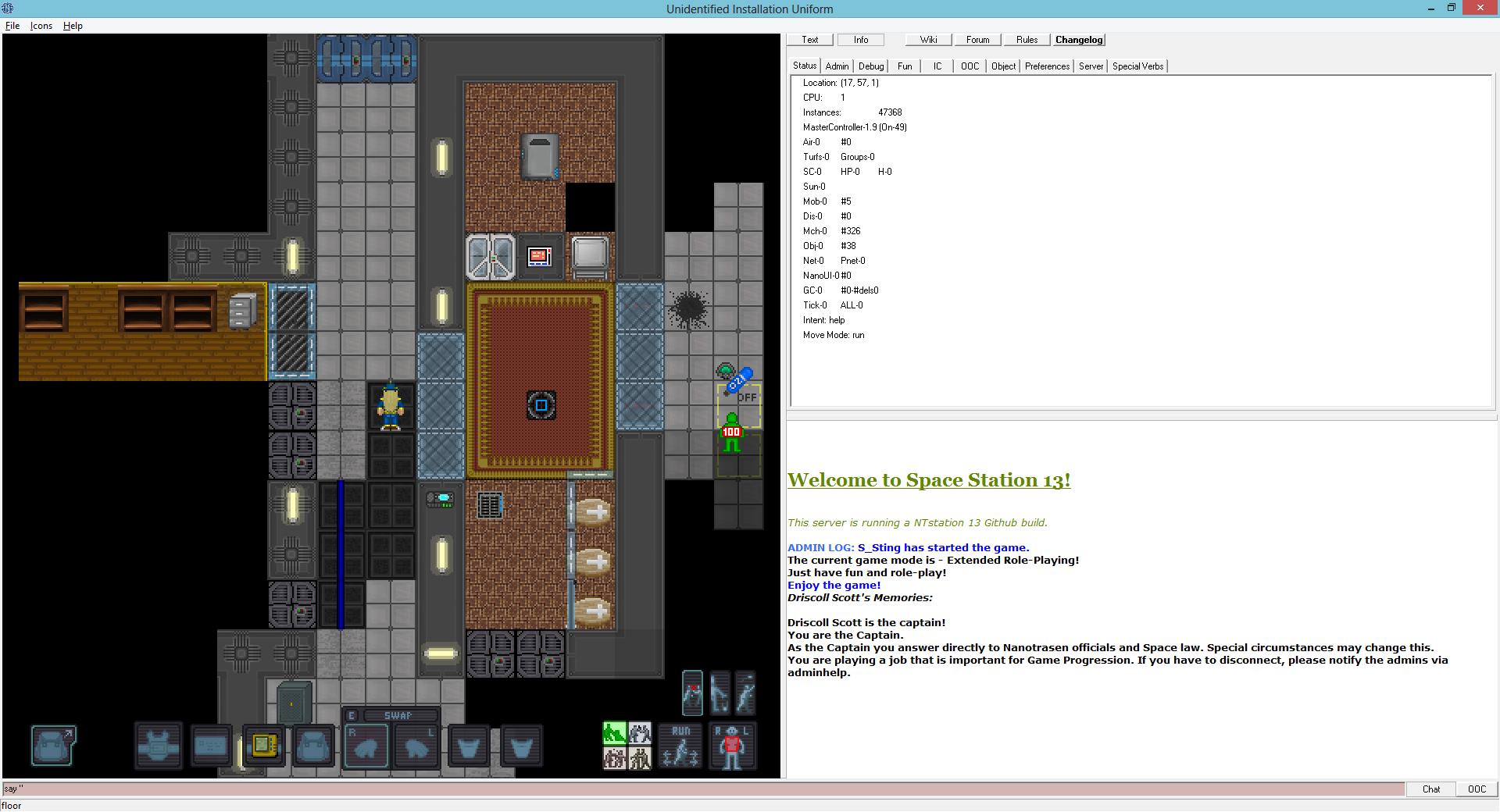Screen dimensions: 1500x812
Task: Click the wall device with the cyan light
Action: coord(441,499)
